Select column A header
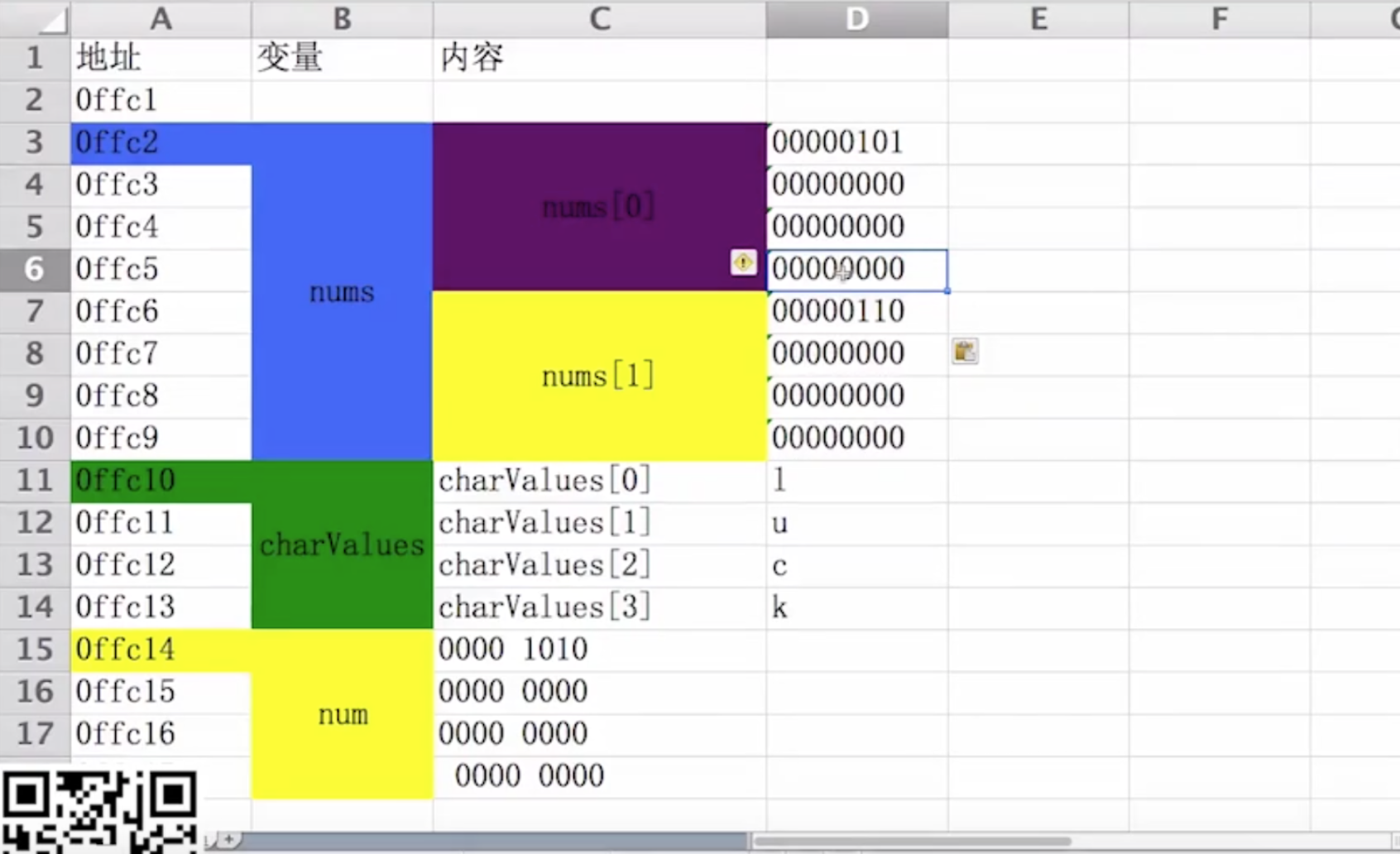Image resolution: width=1400 pixels, height=854 pixels. pos(161,18)
